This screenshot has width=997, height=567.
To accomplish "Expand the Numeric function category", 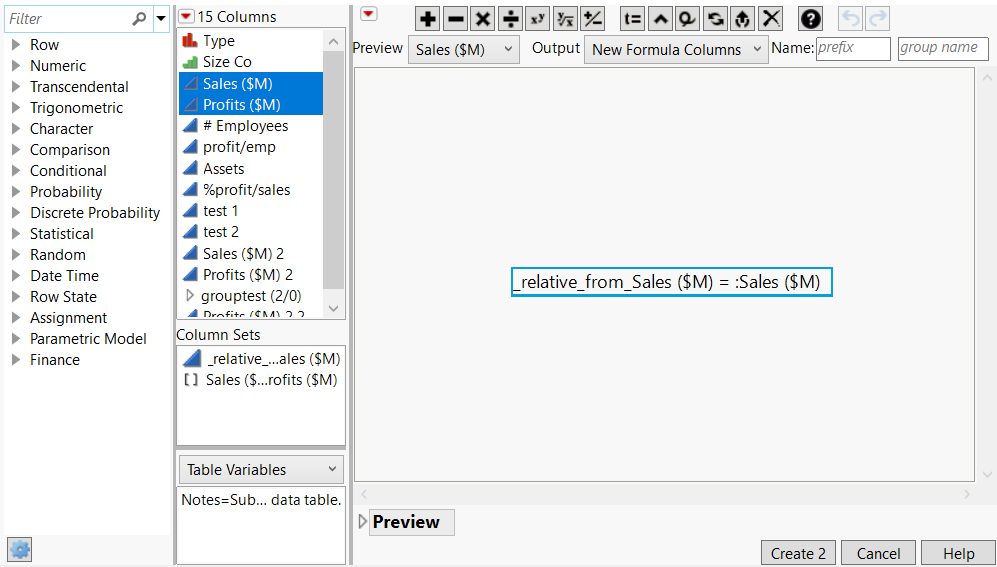I will (17, 65).
